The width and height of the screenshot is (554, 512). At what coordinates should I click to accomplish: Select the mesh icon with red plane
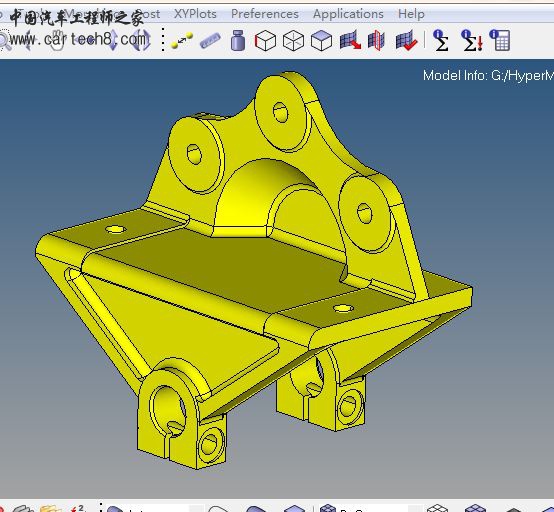click(376, 40)
